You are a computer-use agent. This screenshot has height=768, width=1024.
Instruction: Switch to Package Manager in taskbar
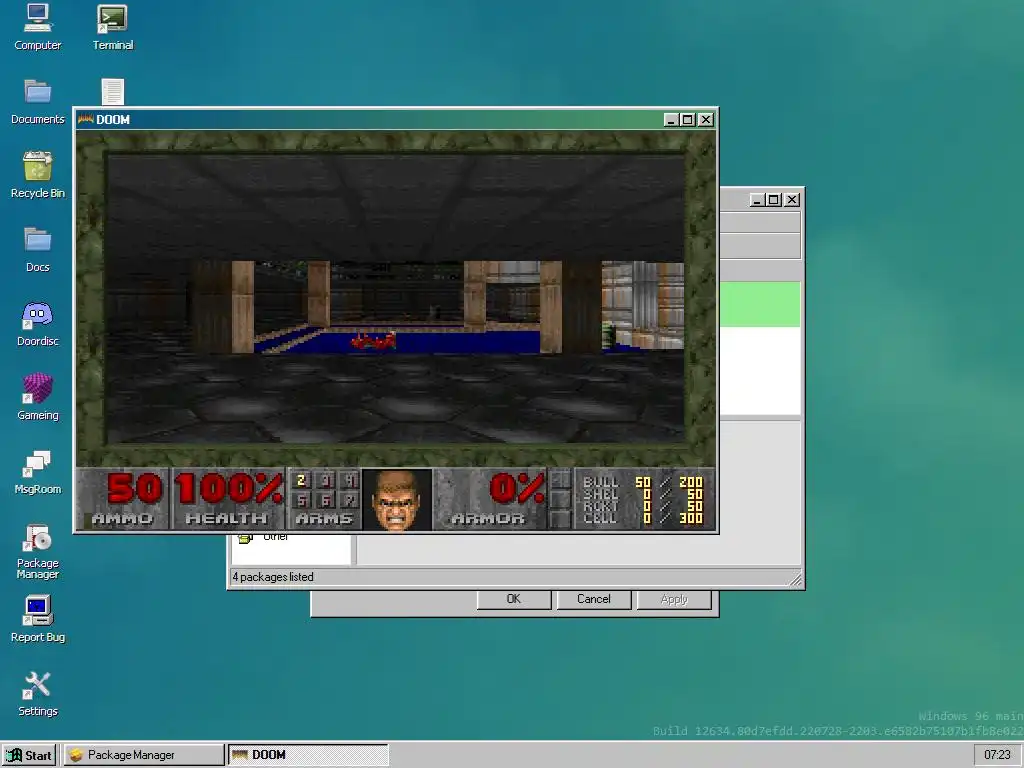[144, 755]
